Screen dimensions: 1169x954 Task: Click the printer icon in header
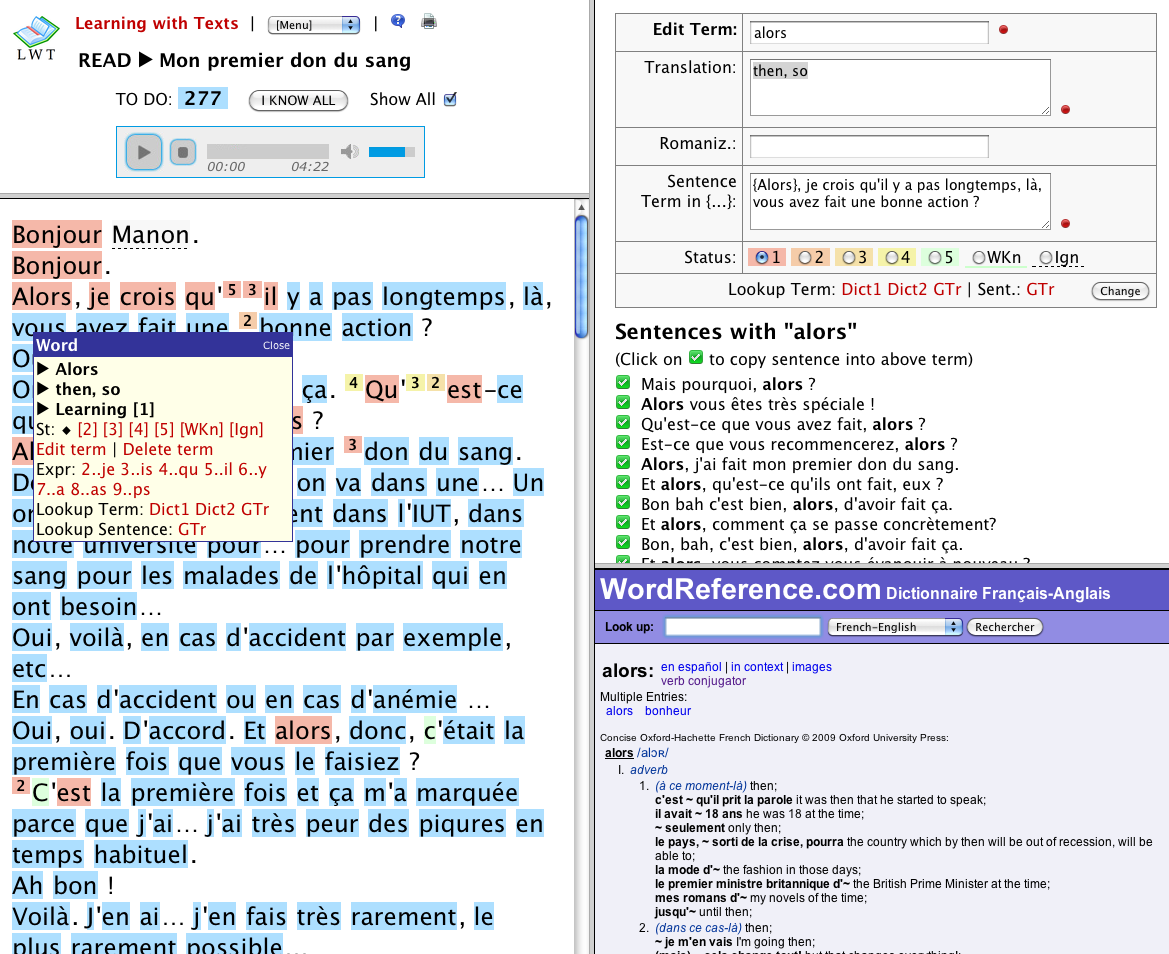click(428, 21)
